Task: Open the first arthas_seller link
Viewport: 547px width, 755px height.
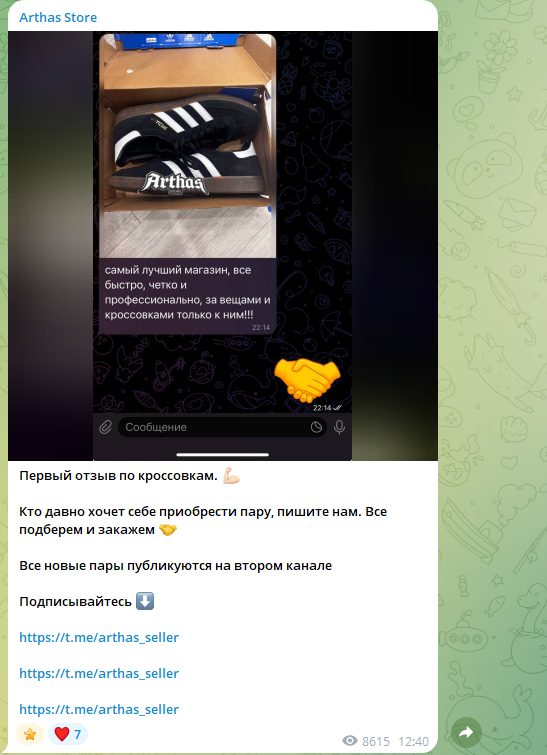Action: pos(99,637)
